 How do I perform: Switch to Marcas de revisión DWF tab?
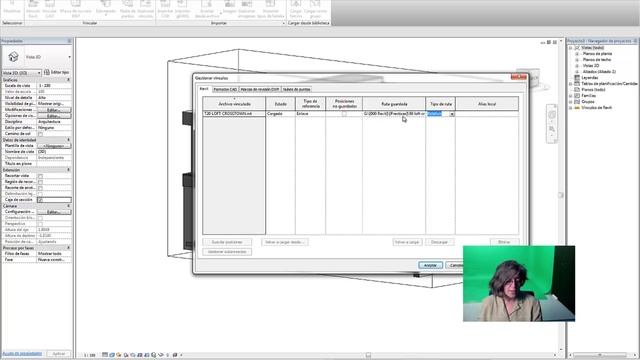260,89
